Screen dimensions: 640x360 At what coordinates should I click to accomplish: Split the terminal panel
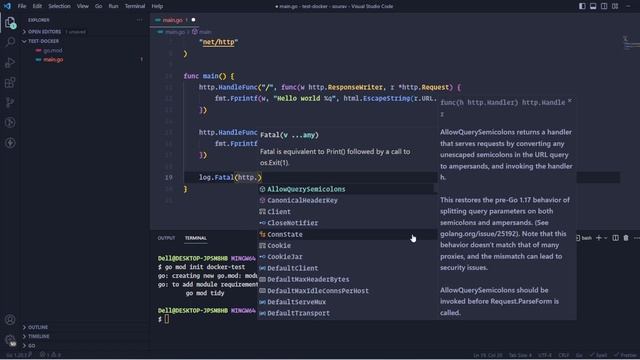(616, 238)
